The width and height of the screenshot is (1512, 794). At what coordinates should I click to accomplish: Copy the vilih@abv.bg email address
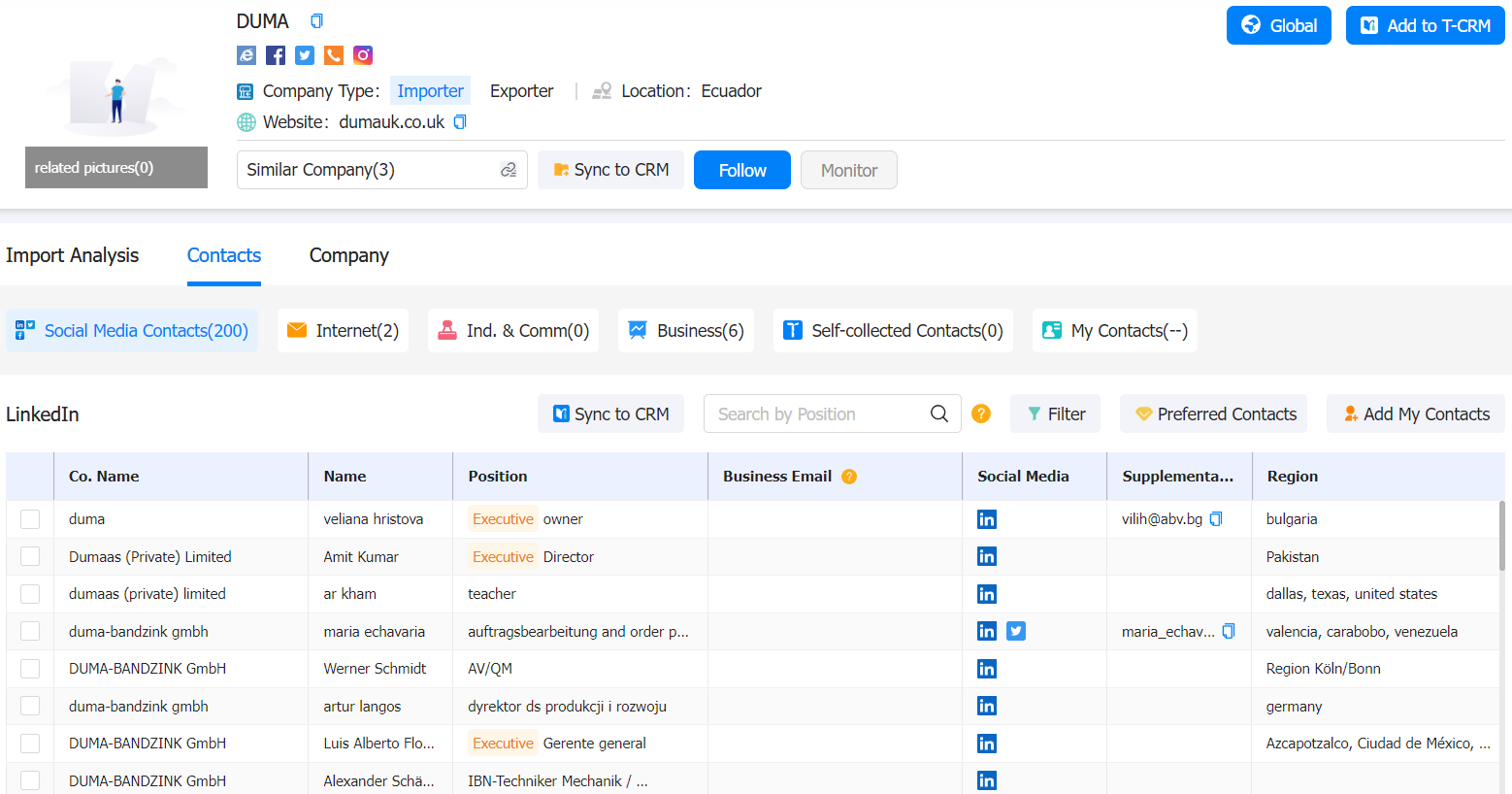coord(1216,519)
